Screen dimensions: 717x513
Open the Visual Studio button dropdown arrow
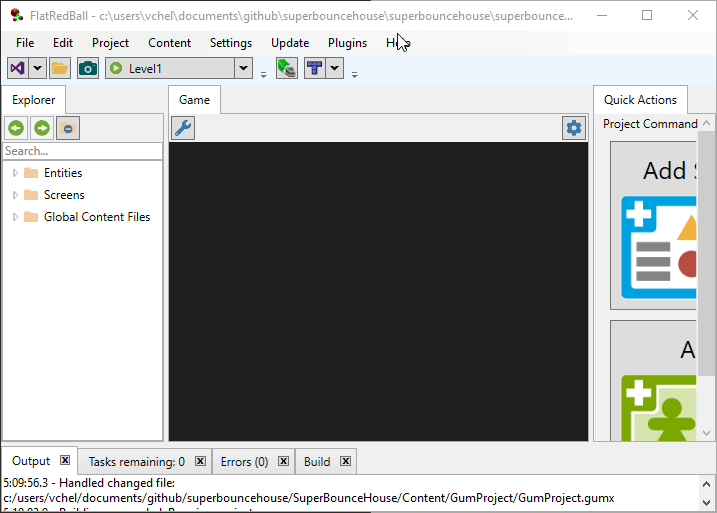[x=37, y=69]
